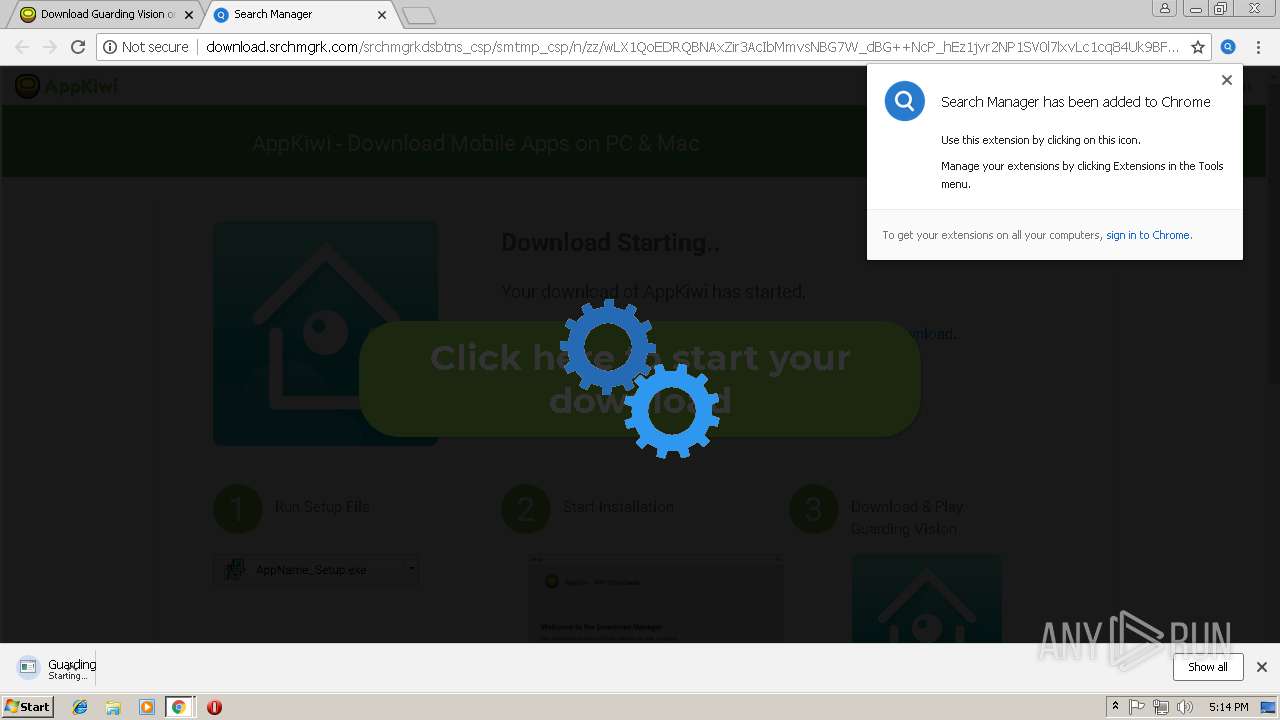Click the Download Starting.. heading
This screenshot has height=720, width=1280.
coord(610,243)
